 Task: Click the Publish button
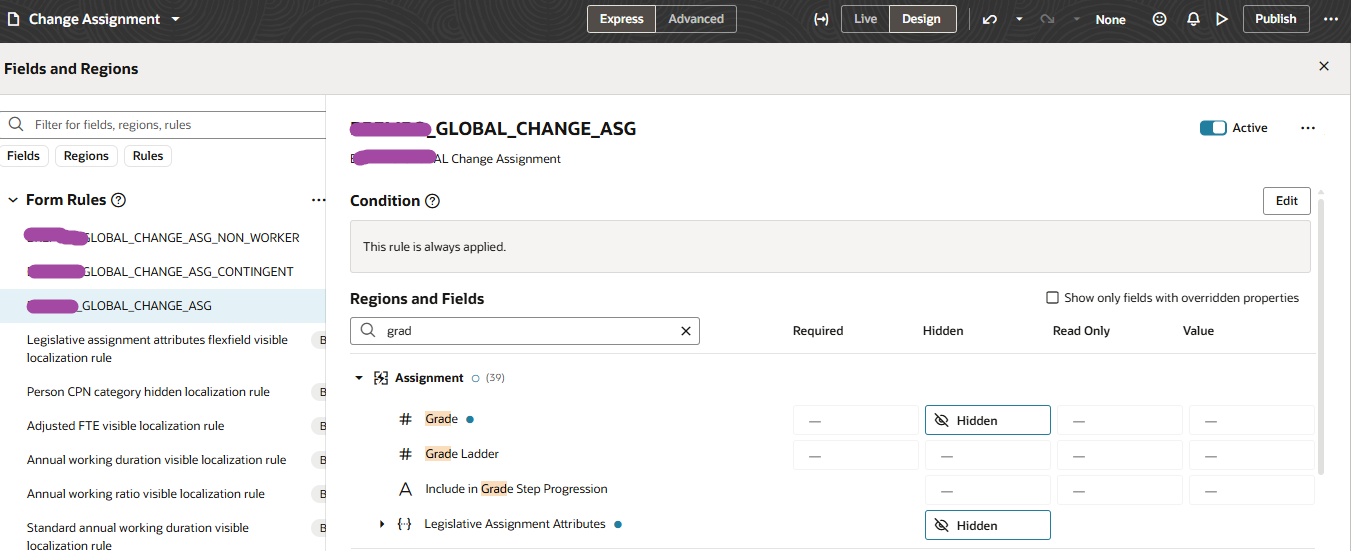1275,19
